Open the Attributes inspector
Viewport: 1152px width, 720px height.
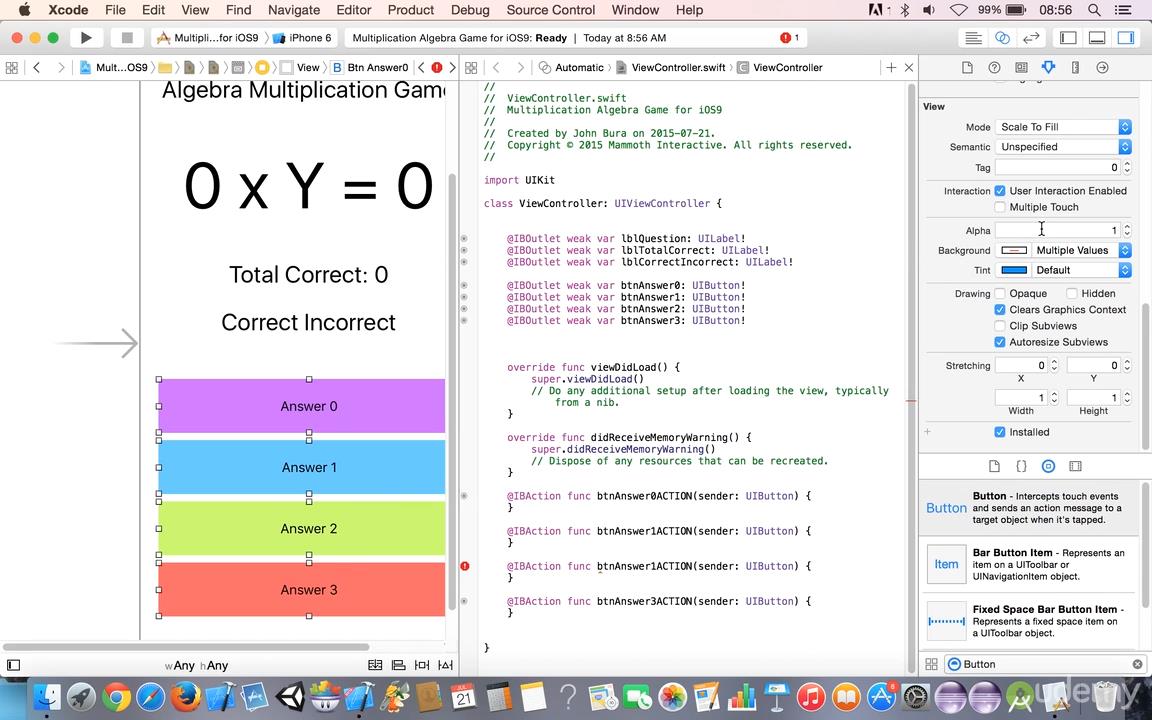coord(1048,68)
